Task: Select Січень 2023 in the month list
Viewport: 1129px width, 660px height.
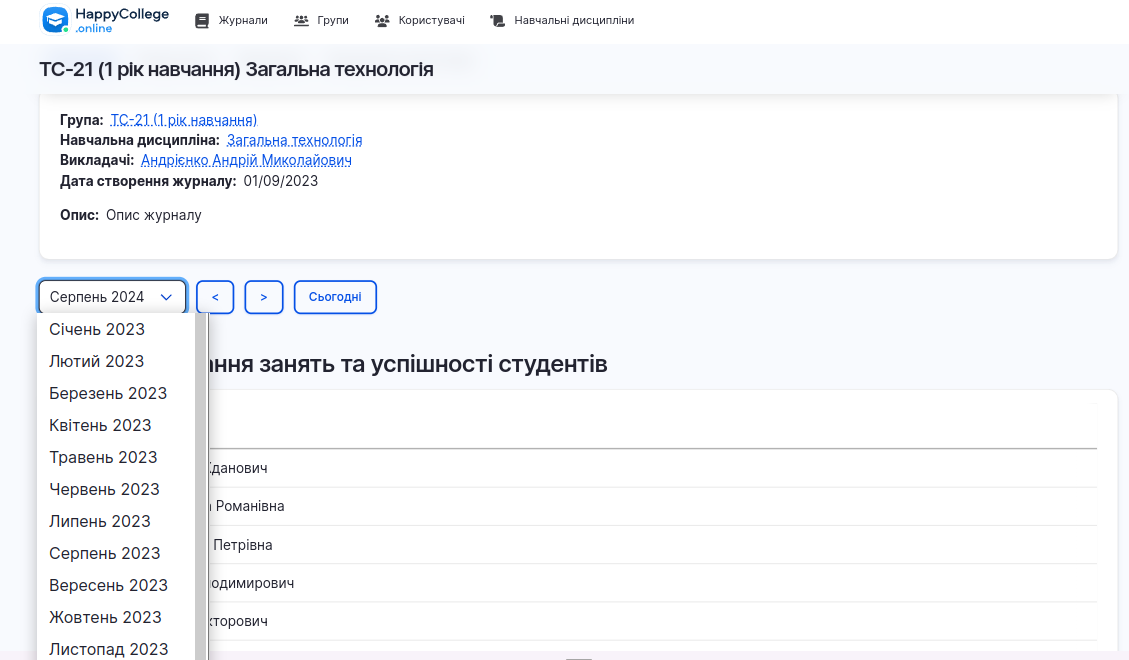Action: click(96, 329)
